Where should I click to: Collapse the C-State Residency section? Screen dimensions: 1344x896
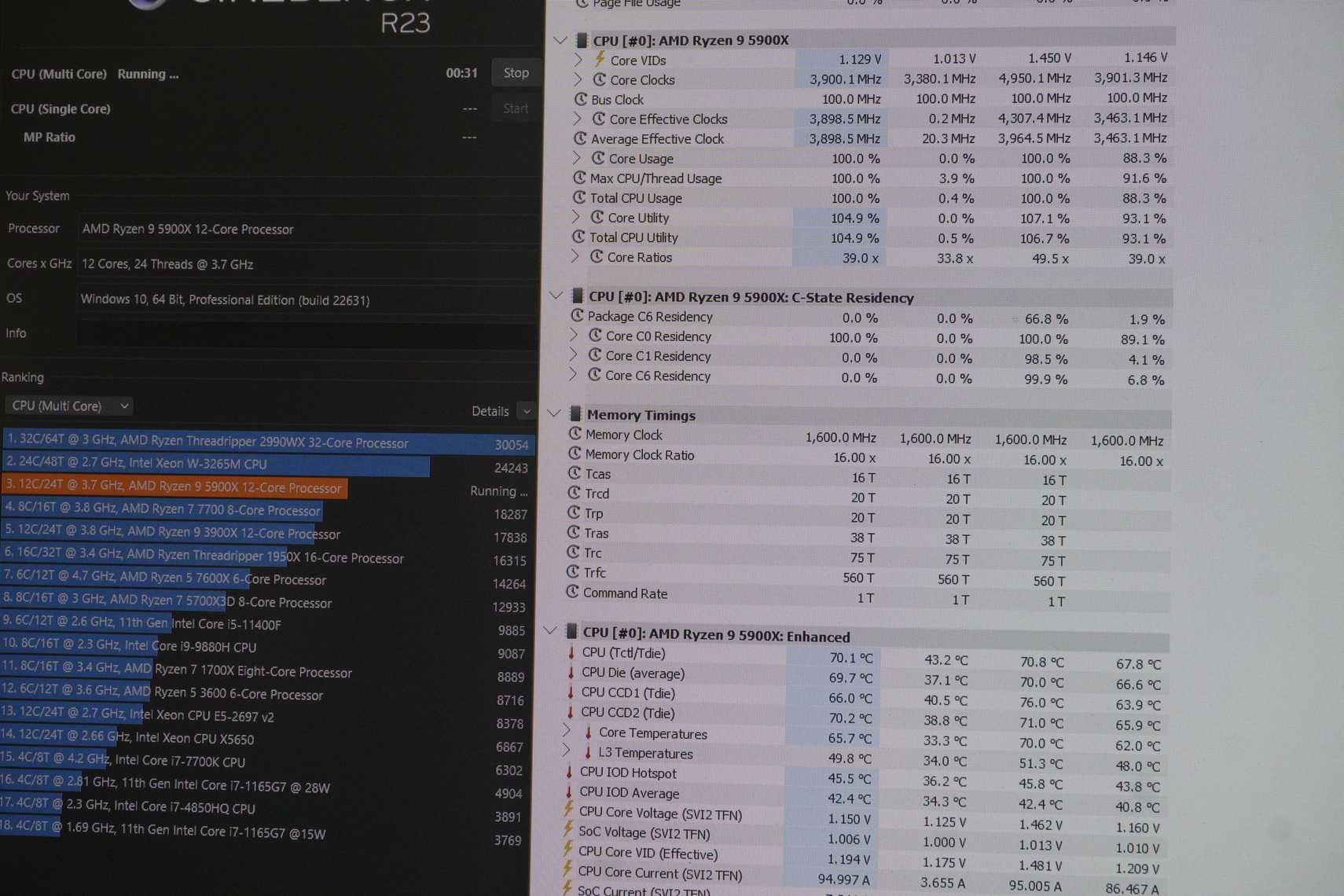coord(556,296)
